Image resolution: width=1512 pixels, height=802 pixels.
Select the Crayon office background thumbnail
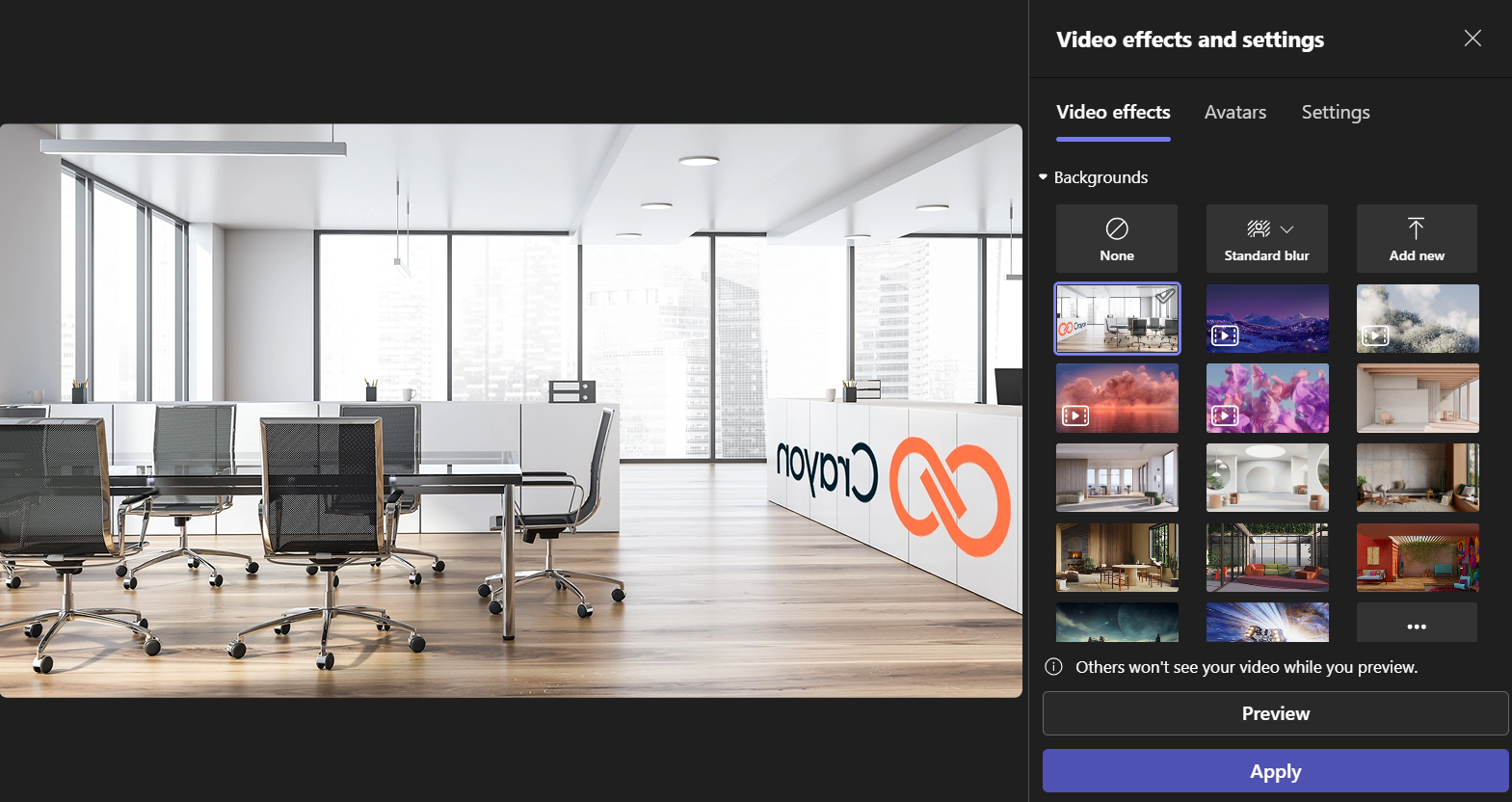tap(1117, 318)
